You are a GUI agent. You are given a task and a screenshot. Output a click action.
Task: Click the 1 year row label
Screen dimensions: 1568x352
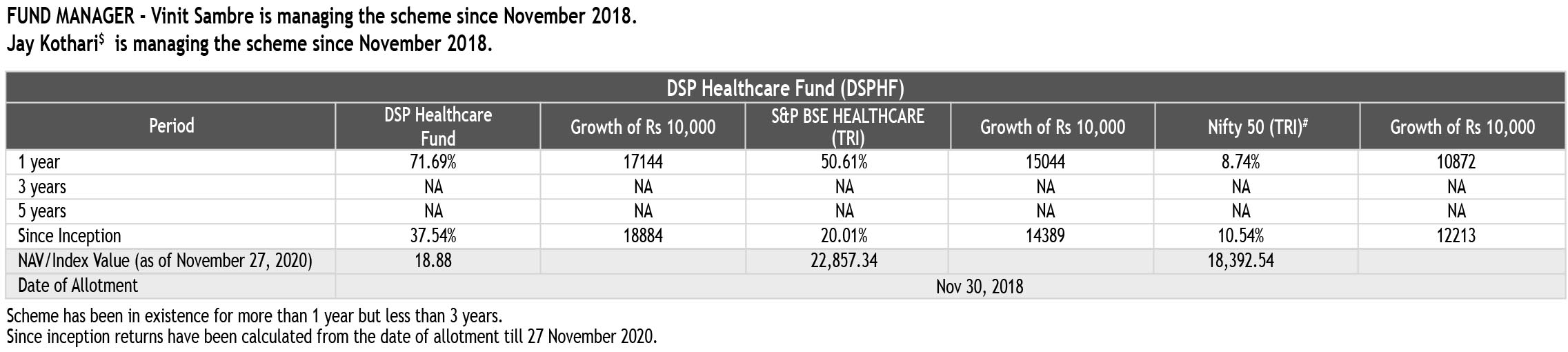[39, 162]
